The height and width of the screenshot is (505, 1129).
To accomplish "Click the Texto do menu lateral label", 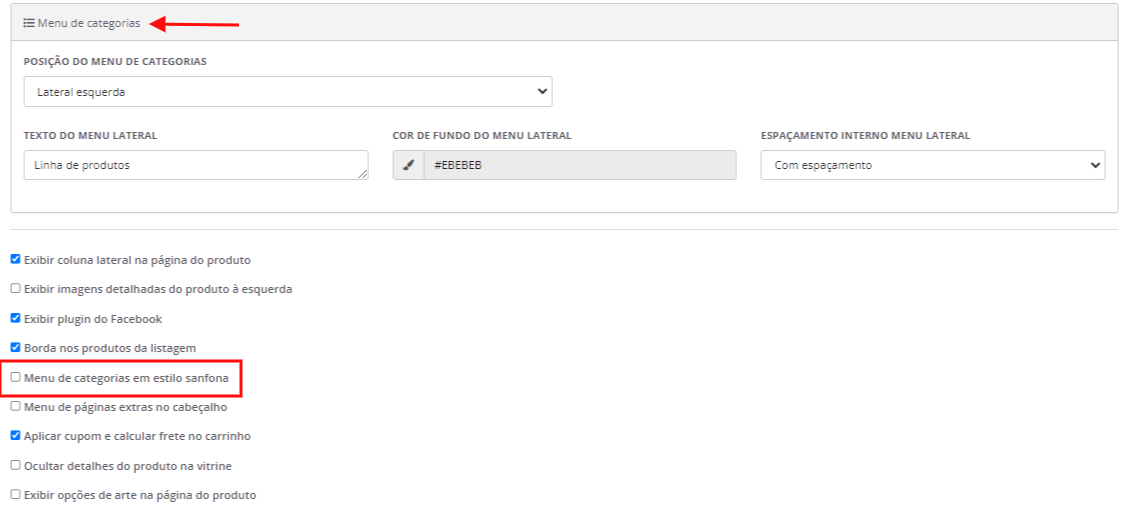I will point(91,135).
